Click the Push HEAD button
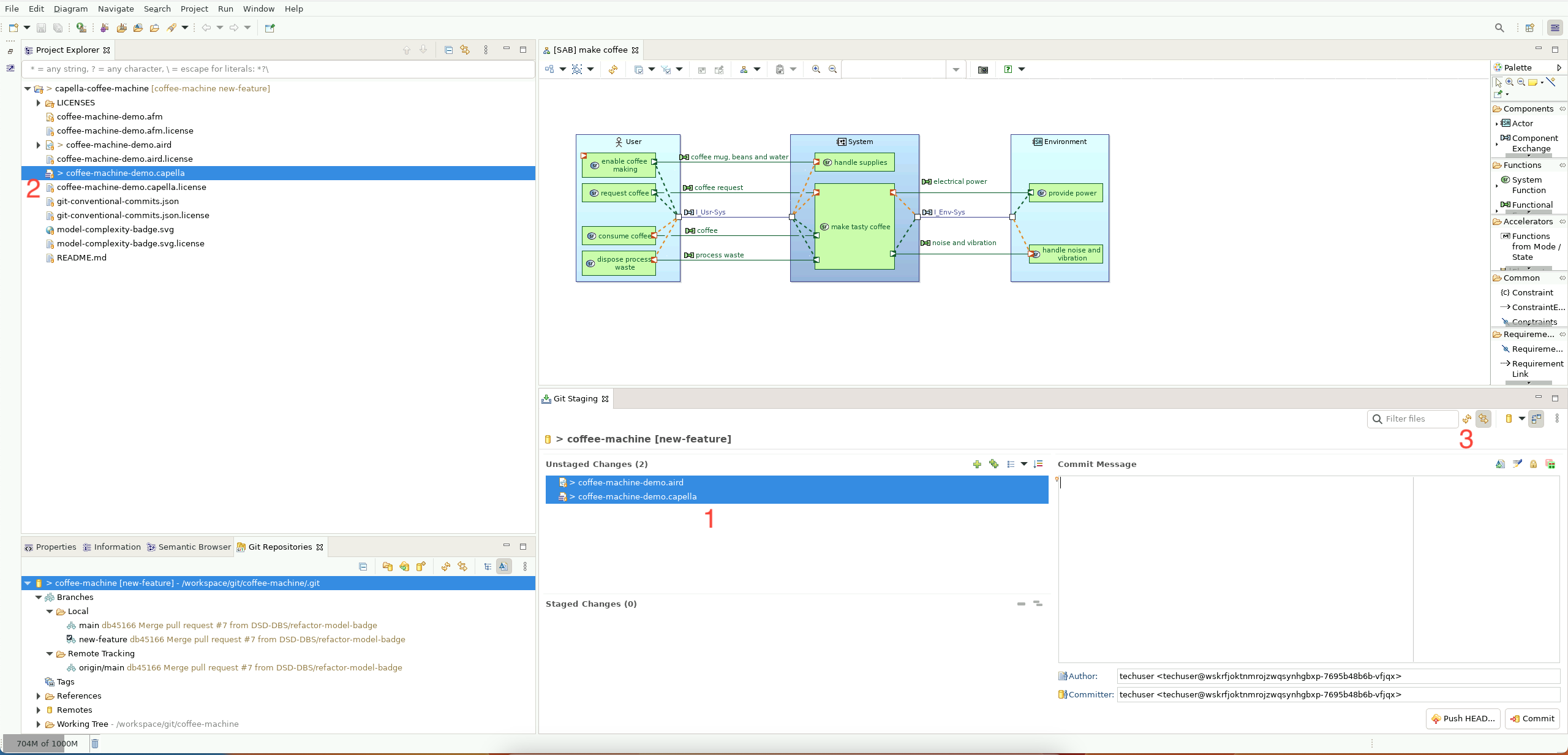 [x=1463, y=718]
